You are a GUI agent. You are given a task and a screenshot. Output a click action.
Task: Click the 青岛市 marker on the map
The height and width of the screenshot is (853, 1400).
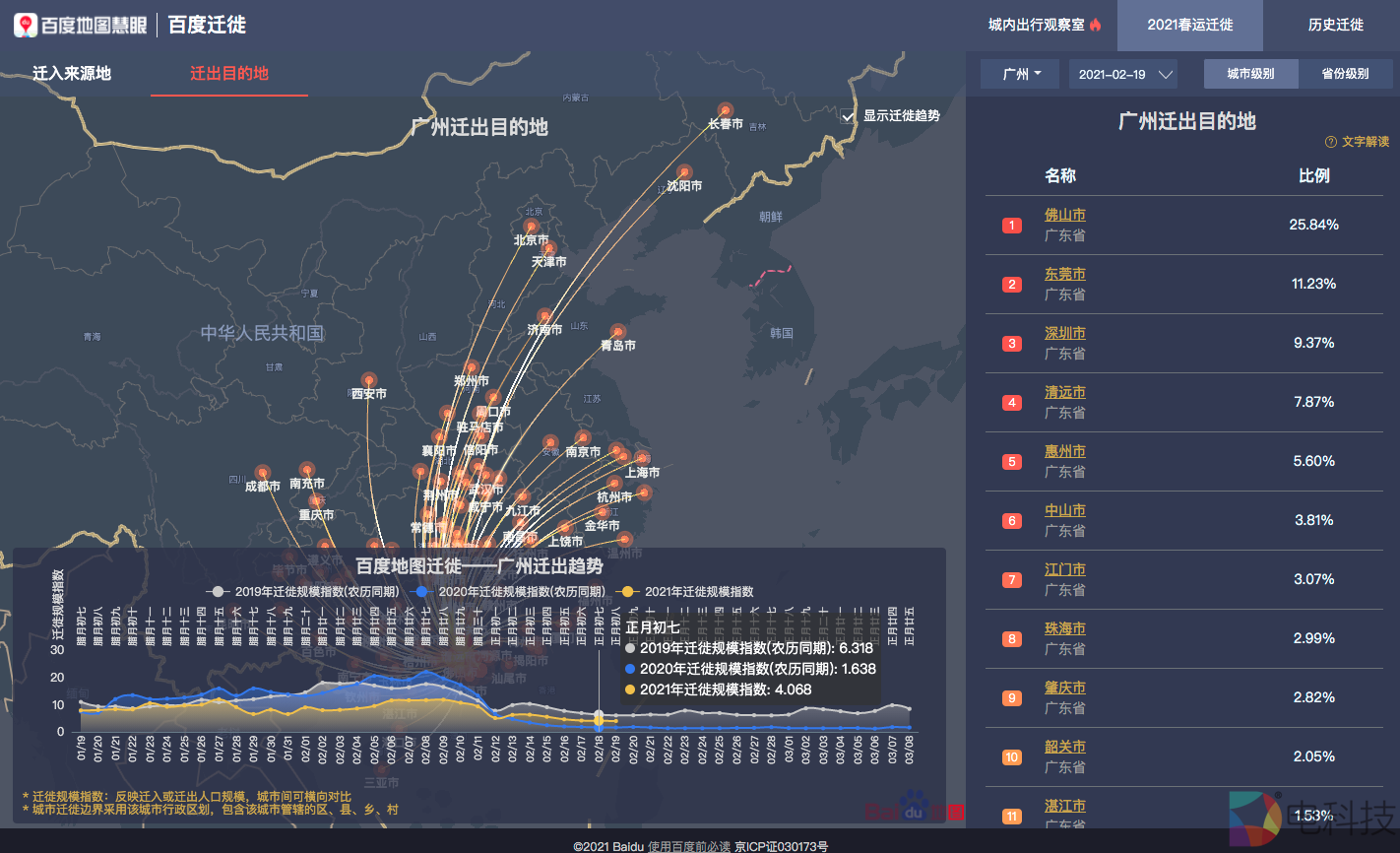(x=618, y=332)
